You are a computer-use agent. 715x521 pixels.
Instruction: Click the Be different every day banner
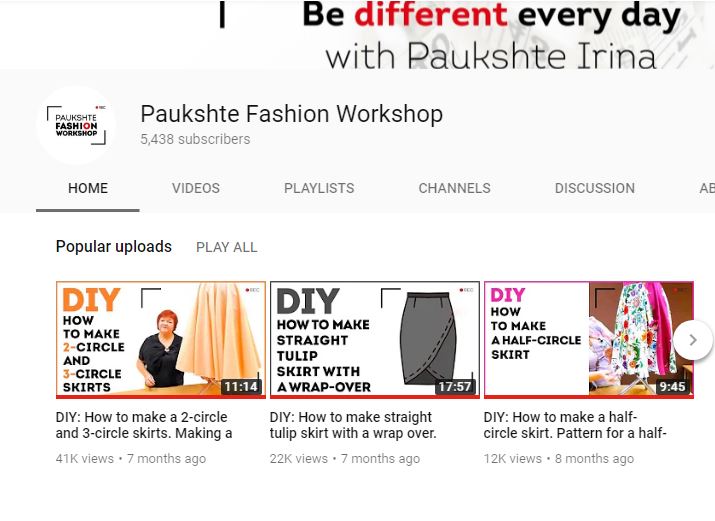[x=490, y=34]
